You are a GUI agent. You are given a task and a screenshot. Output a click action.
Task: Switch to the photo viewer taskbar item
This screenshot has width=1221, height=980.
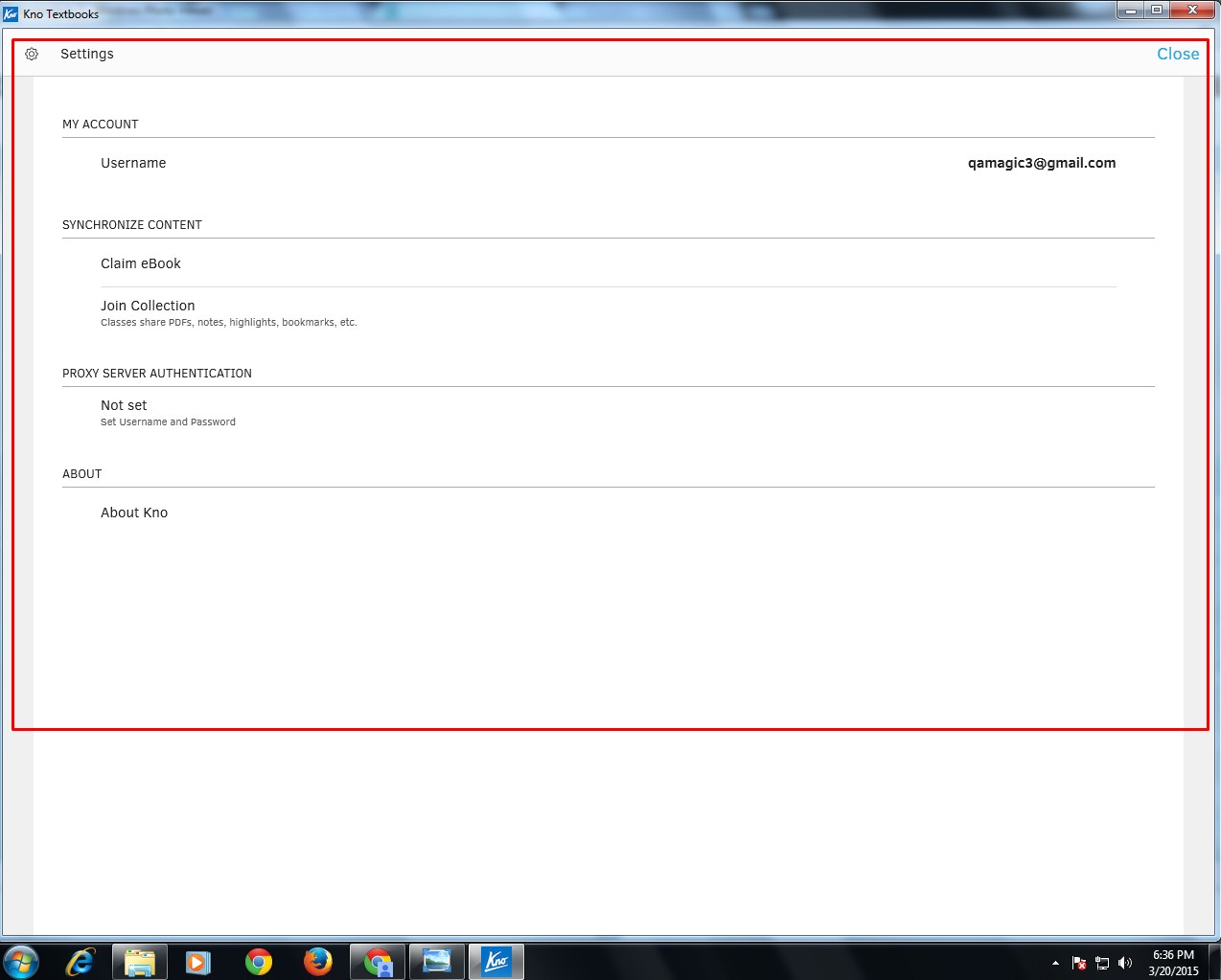pos(437,961)
